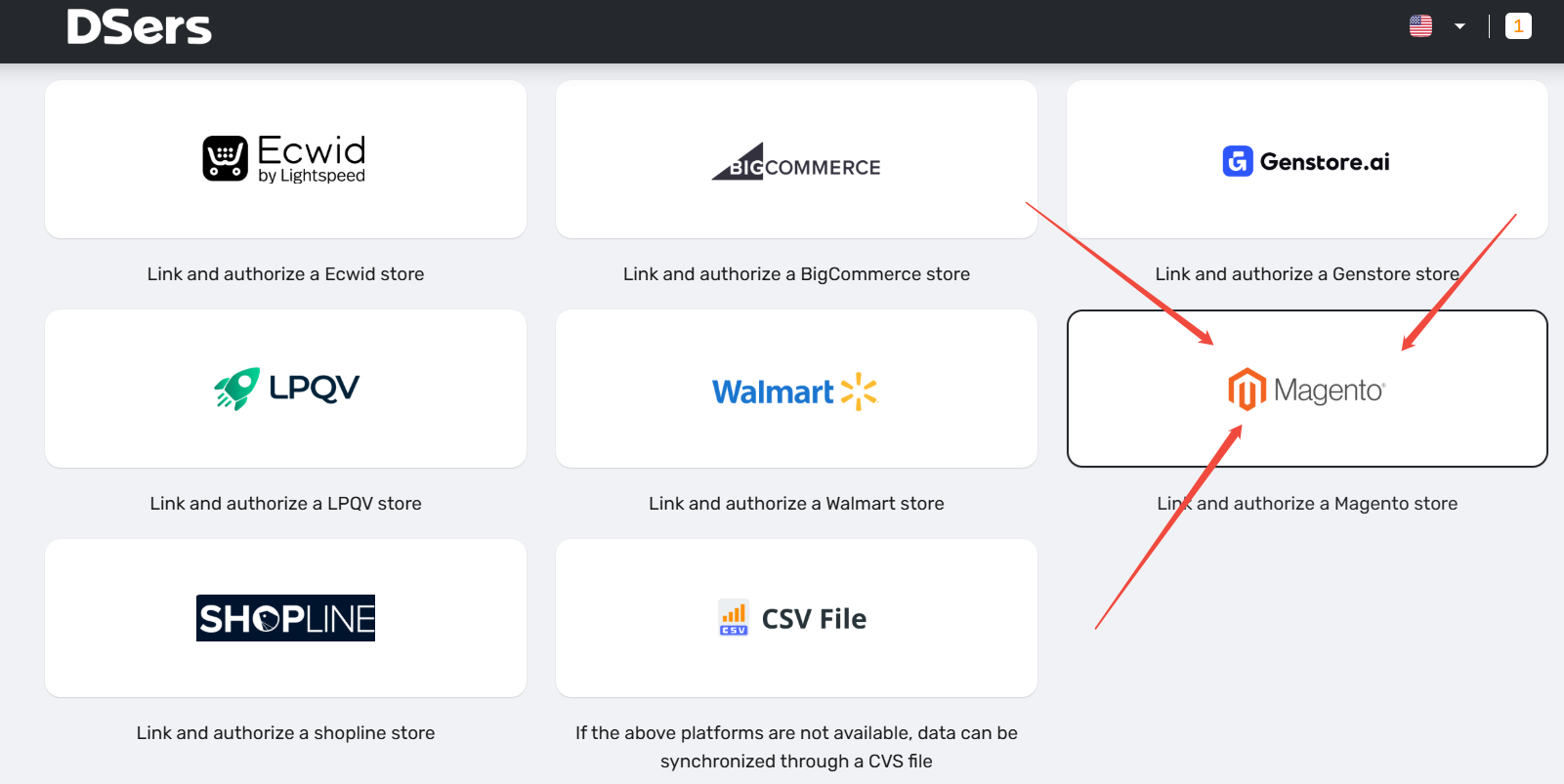The height and width of the screenshot is (784, 1564).
Task: Click 'Link and authorize a Magento store' text
Action: [x=1307, y=504]
